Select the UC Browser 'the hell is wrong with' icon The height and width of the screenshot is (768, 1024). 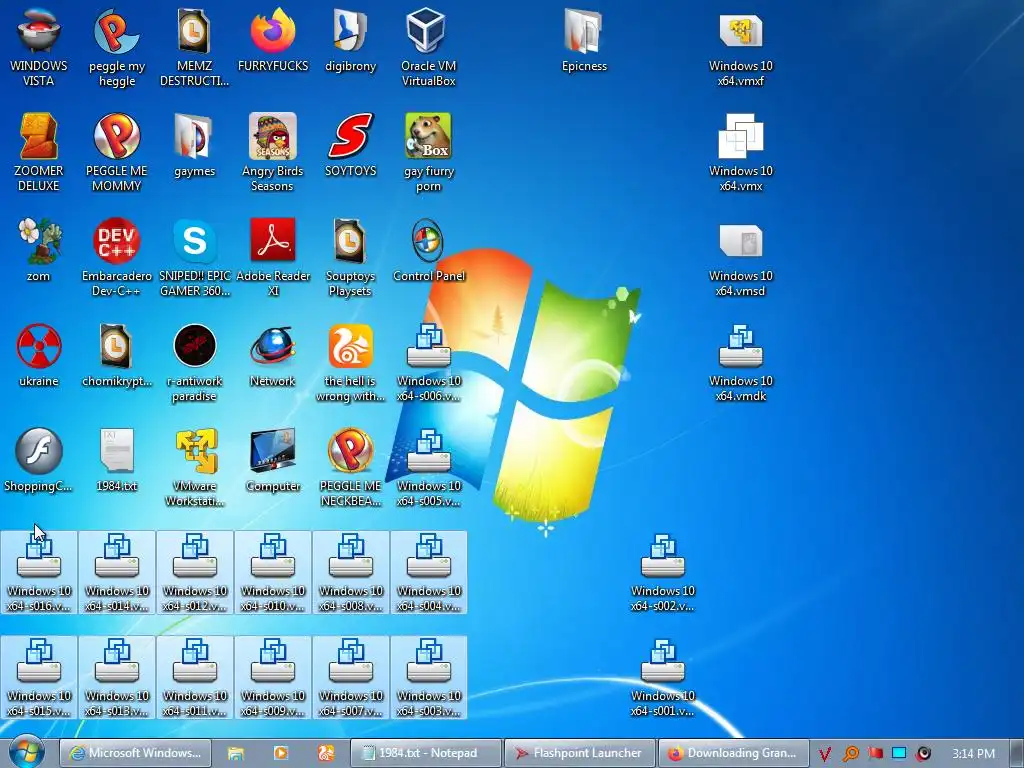pyautogui.click(x=351, y=362)
